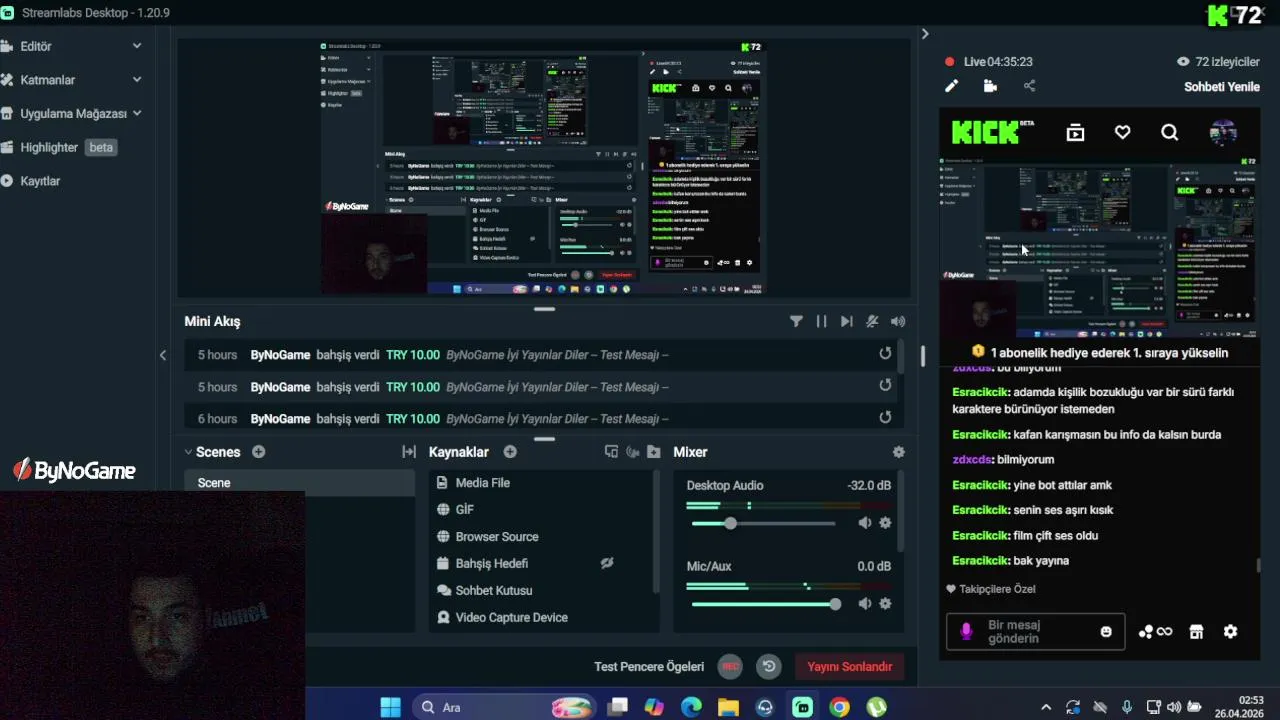Edit stream info pencil icon
The width and height of the screenshot is (1280, 720).
(x=952, y=86)
